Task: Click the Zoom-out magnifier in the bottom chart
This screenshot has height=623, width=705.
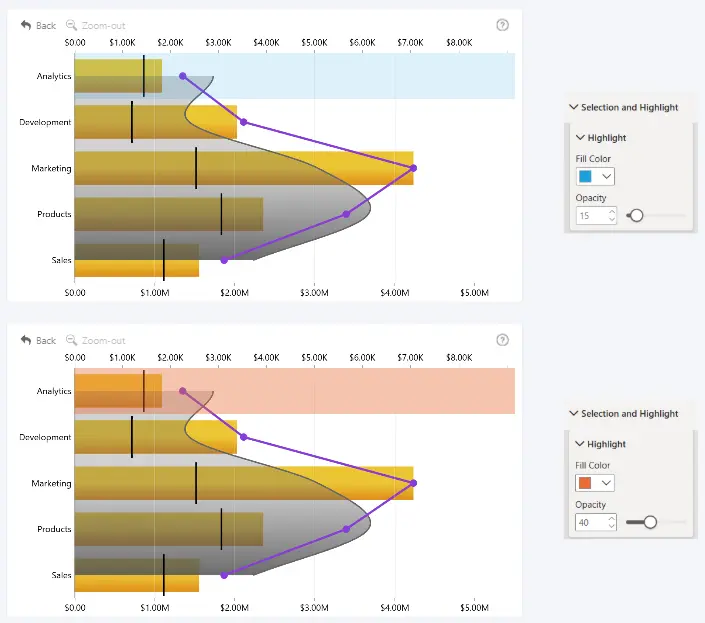Action: (x=71, y=340)
